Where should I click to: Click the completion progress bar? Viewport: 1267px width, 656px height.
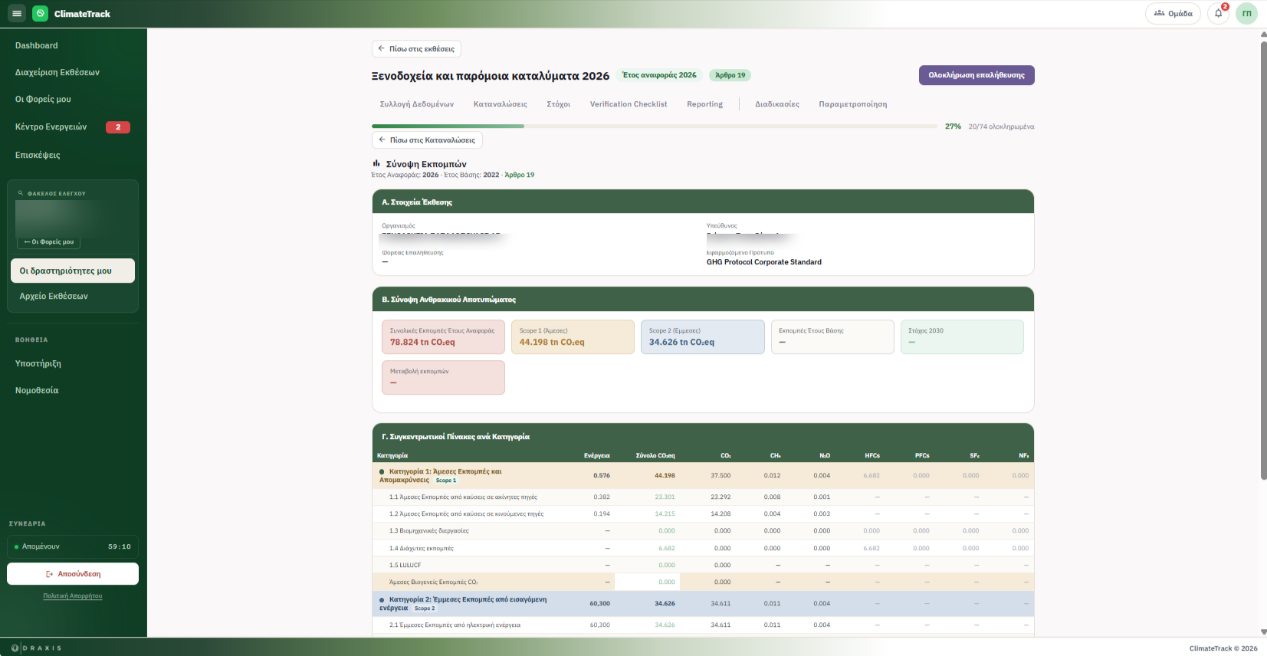(x=655, y=126)
